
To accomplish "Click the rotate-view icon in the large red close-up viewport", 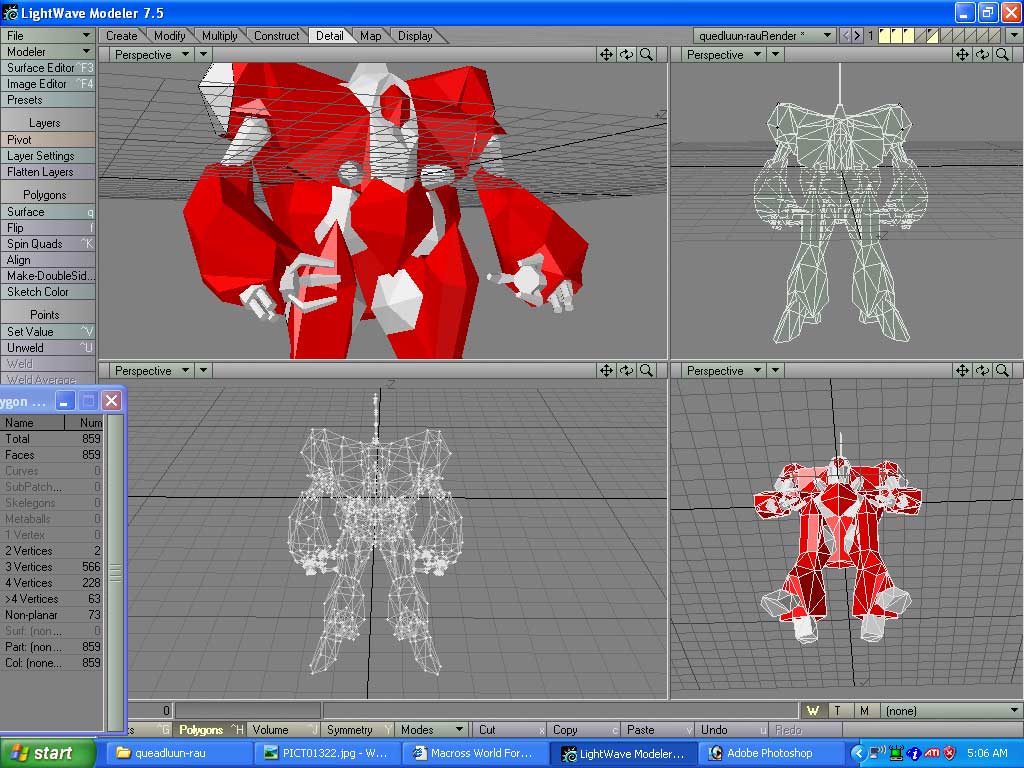I will 626,55.
